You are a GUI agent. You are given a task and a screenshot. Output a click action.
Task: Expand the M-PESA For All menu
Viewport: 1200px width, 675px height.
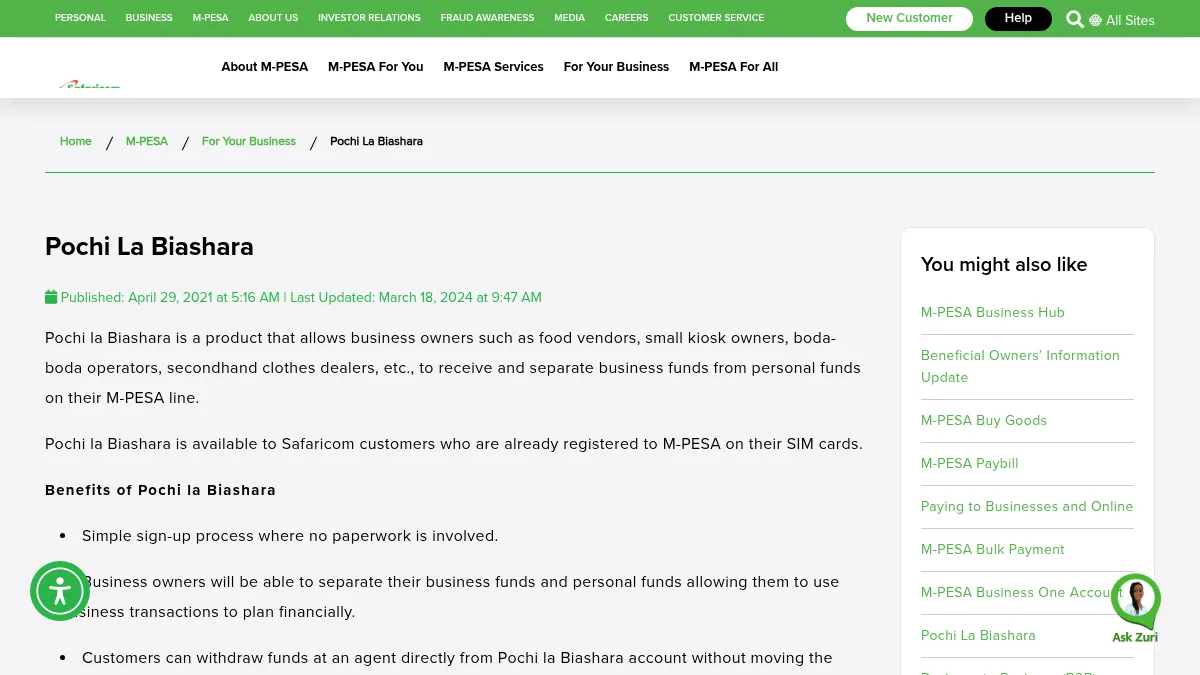coord(733,67)
